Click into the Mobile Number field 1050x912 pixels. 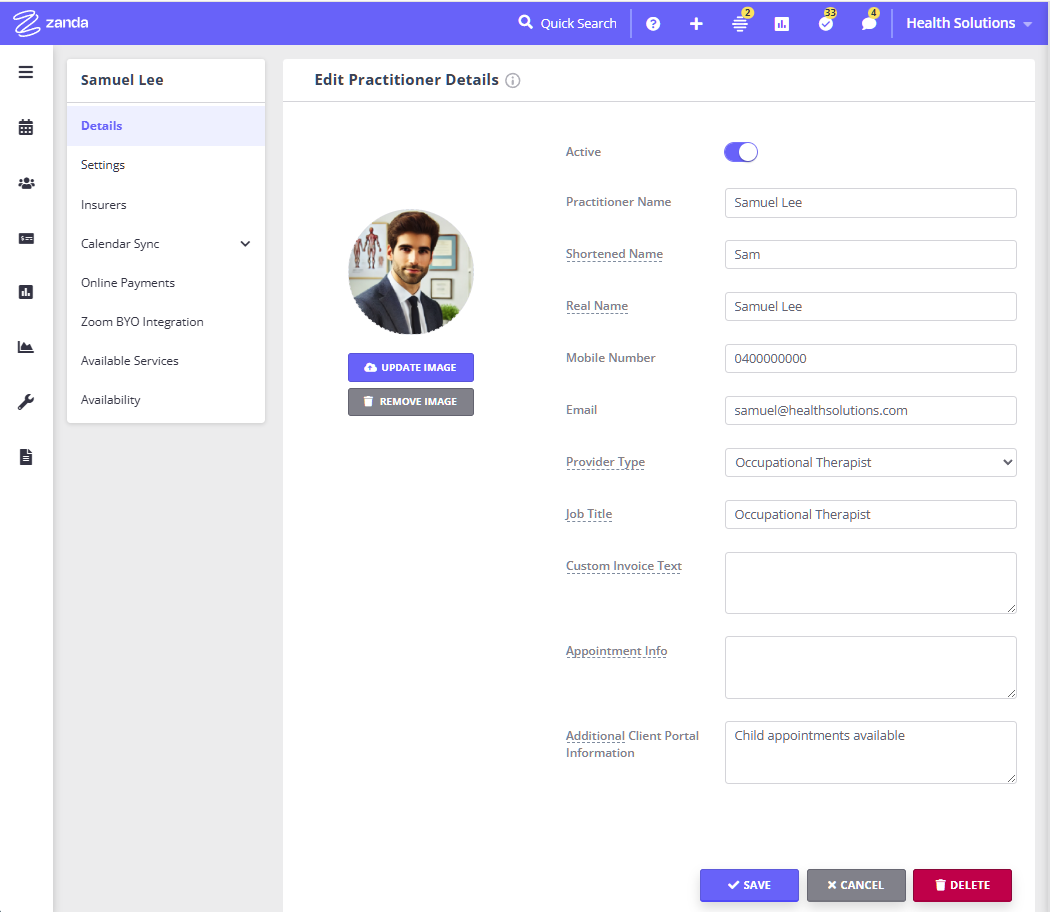pyautogui.click(x=870, y=359)
